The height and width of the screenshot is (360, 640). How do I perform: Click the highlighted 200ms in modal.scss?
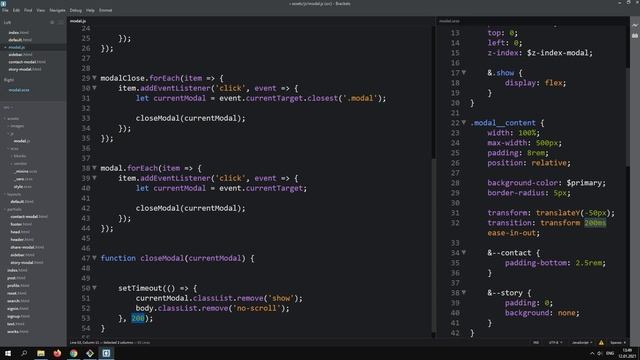pos(595,223)
